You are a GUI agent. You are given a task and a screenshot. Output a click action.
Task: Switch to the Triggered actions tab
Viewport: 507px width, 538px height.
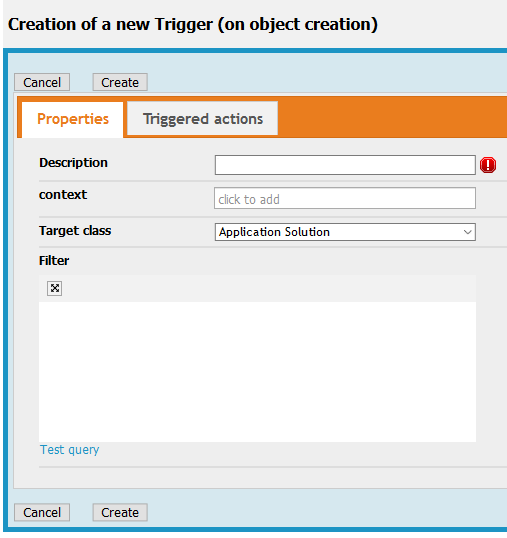click(x=202, y=119)
